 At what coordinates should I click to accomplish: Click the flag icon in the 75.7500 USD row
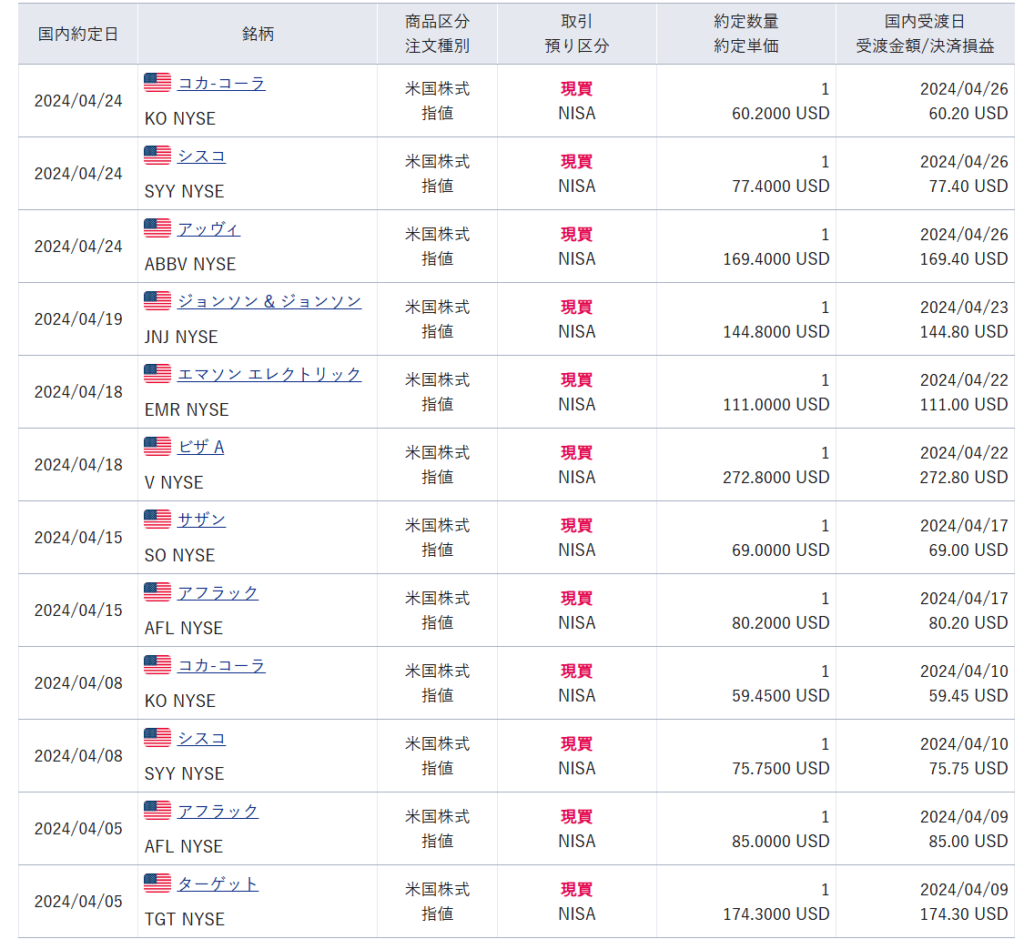[157, 737]
